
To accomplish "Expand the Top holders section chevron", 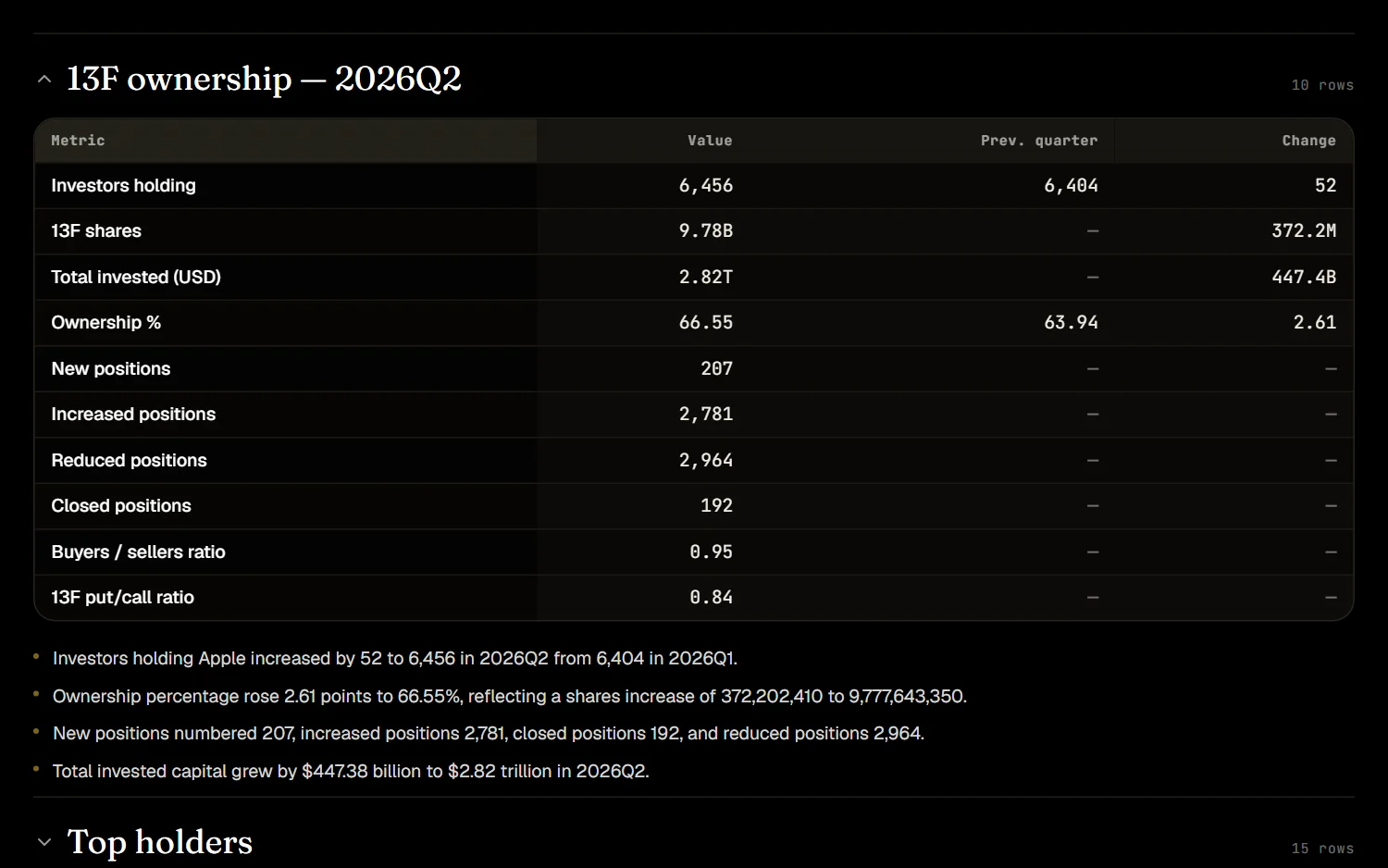I will pos(44,843).
